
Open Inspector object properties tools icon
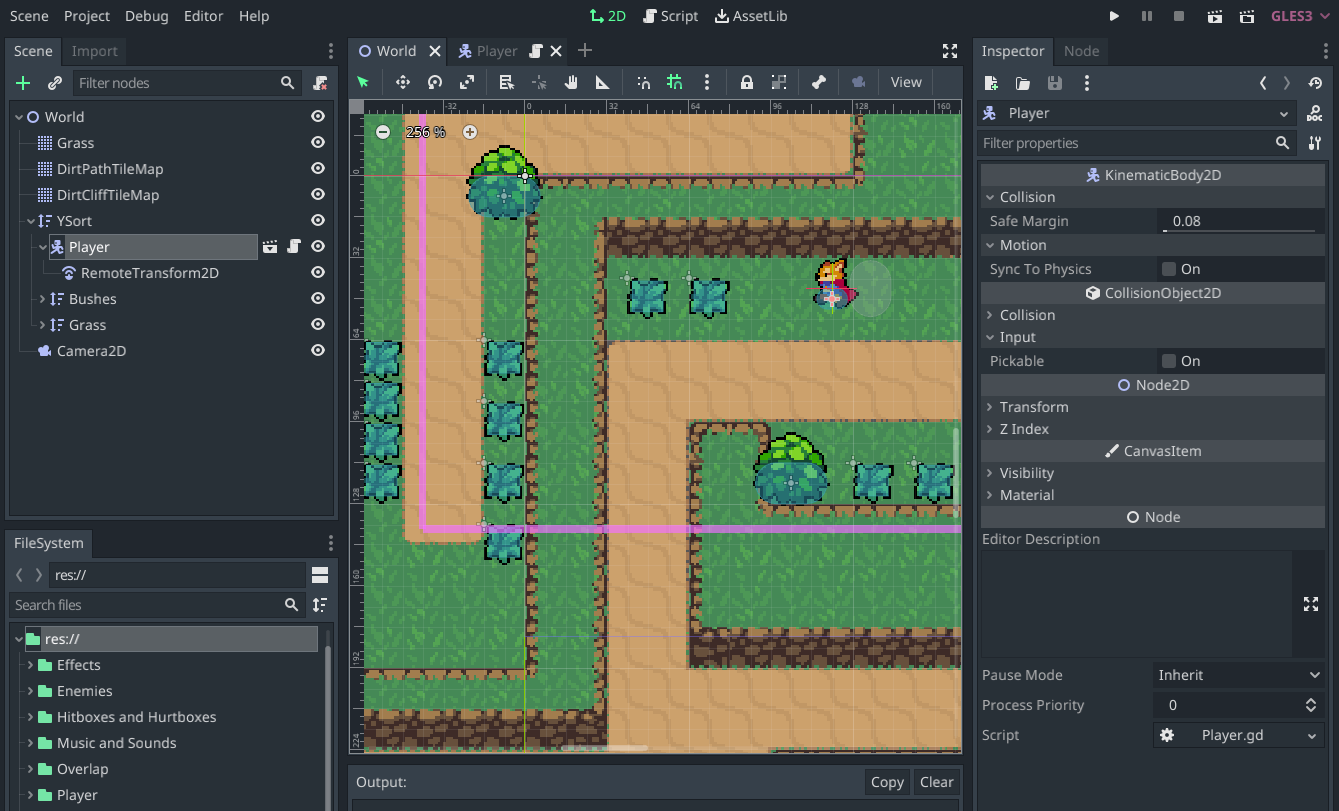1315,143
